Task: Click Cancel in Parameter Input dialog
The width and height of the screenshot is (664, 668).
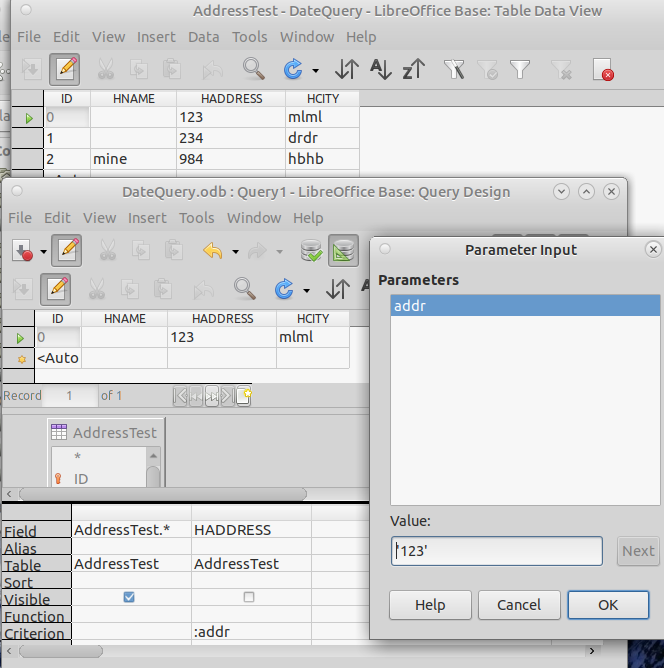Action: (x=519, y=605)
